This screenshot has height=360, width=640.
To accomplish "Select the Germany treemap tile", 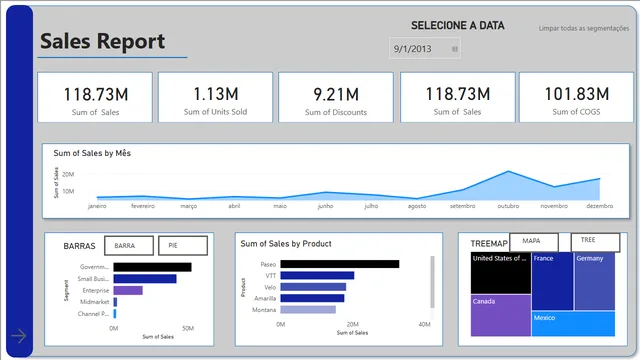I will click(x=595, y=281).
